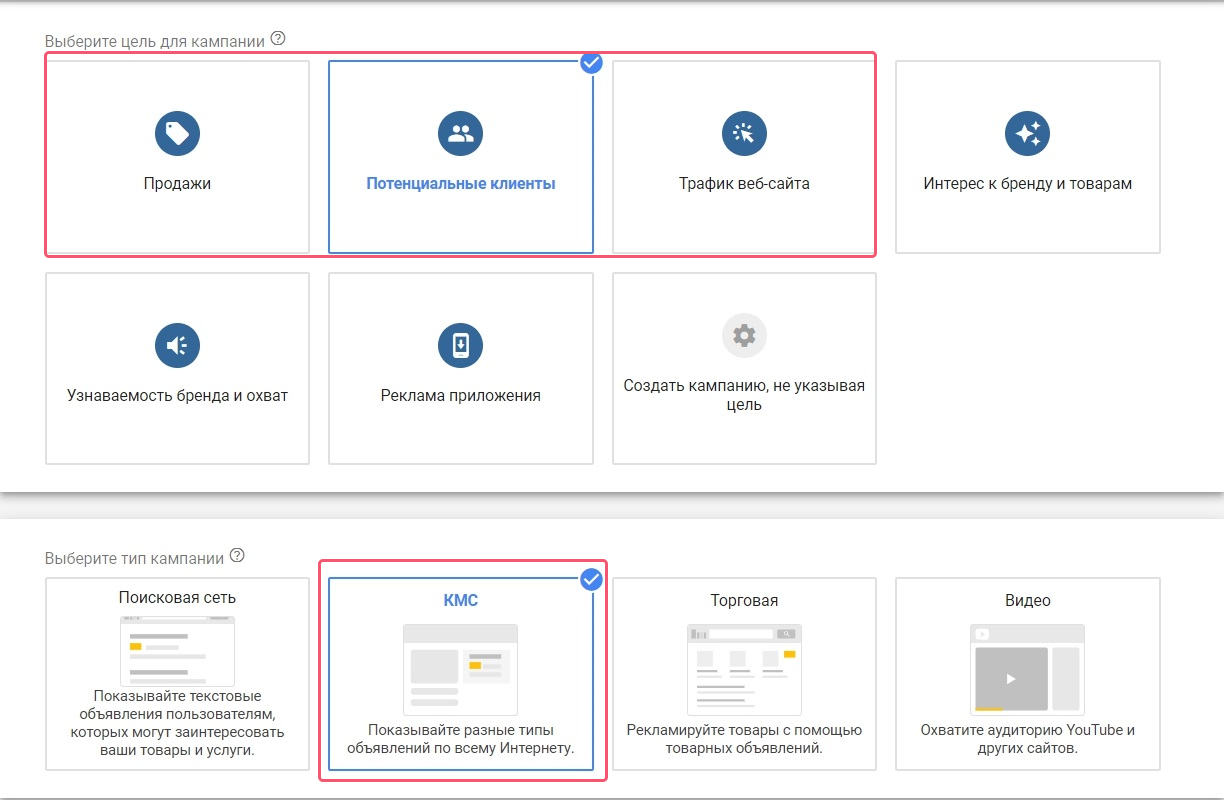Click the gear icon to create campaign without goal
Screen dimensions: 1224x800
tap(744, 335)
